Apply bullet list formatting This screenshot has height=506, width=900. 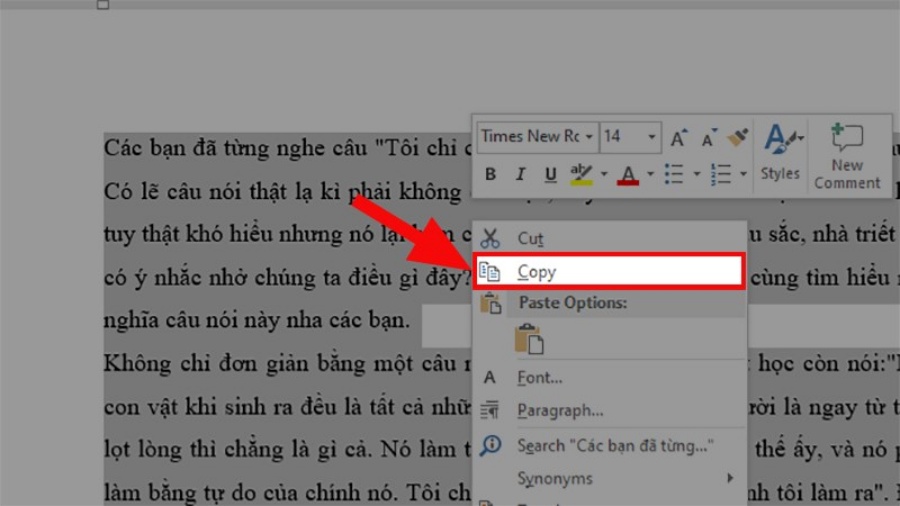click(x=674, y=174)
